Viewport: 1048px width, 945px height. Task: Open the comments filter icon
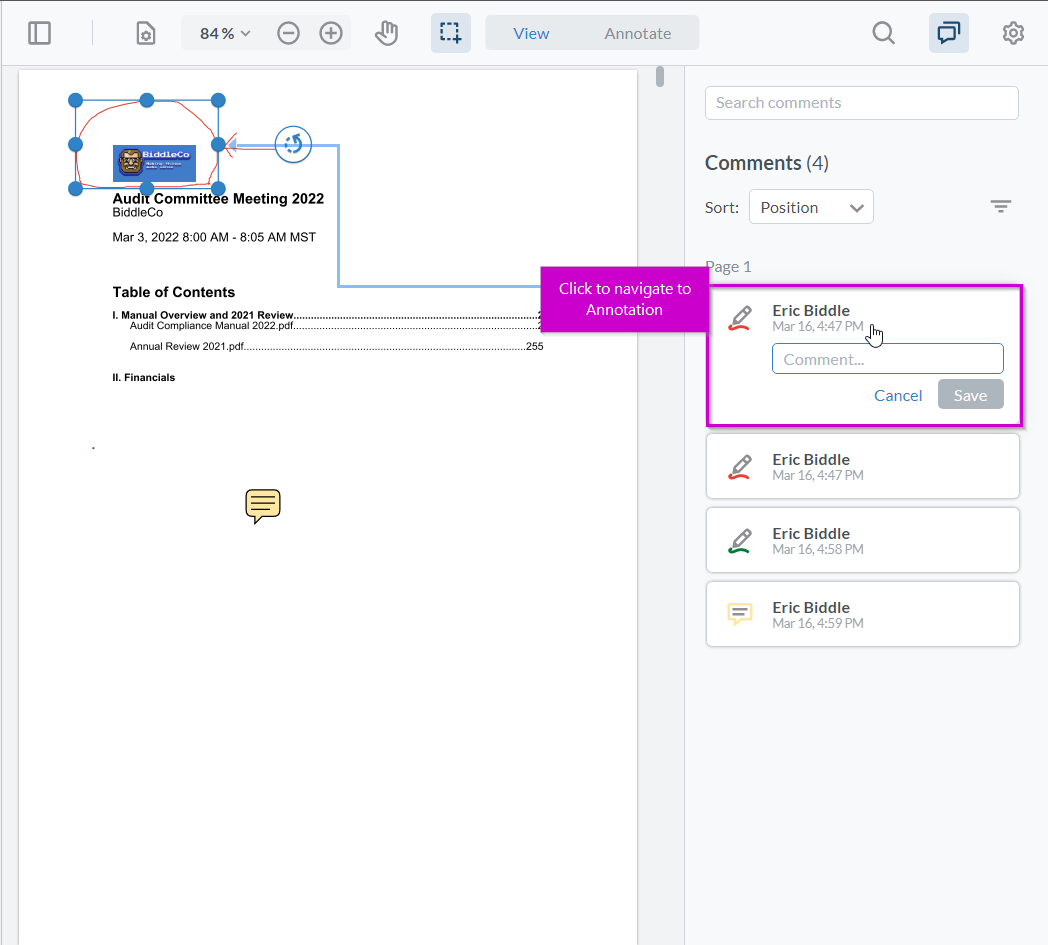1001,207
